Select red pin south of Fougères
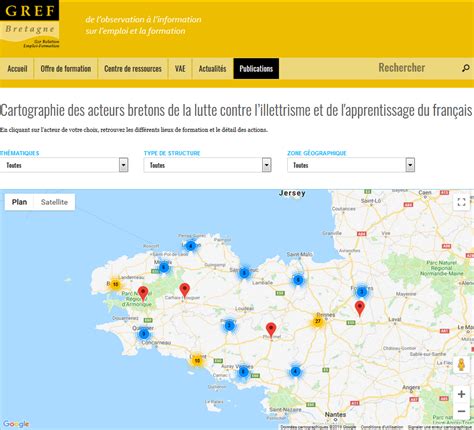 (360, 308)
